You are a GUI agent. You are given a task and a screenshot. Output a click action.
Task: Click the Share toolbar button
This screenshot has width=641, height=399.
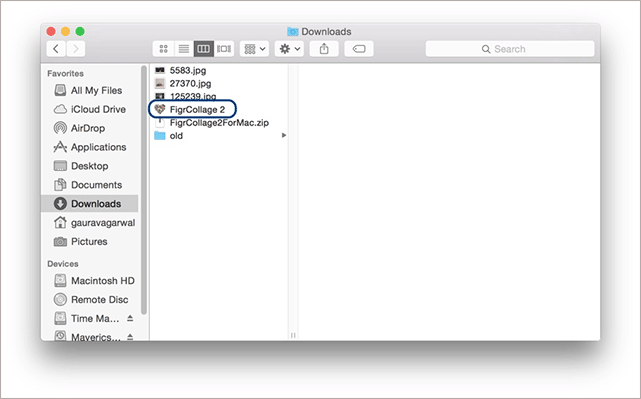(x=324, y=49)
